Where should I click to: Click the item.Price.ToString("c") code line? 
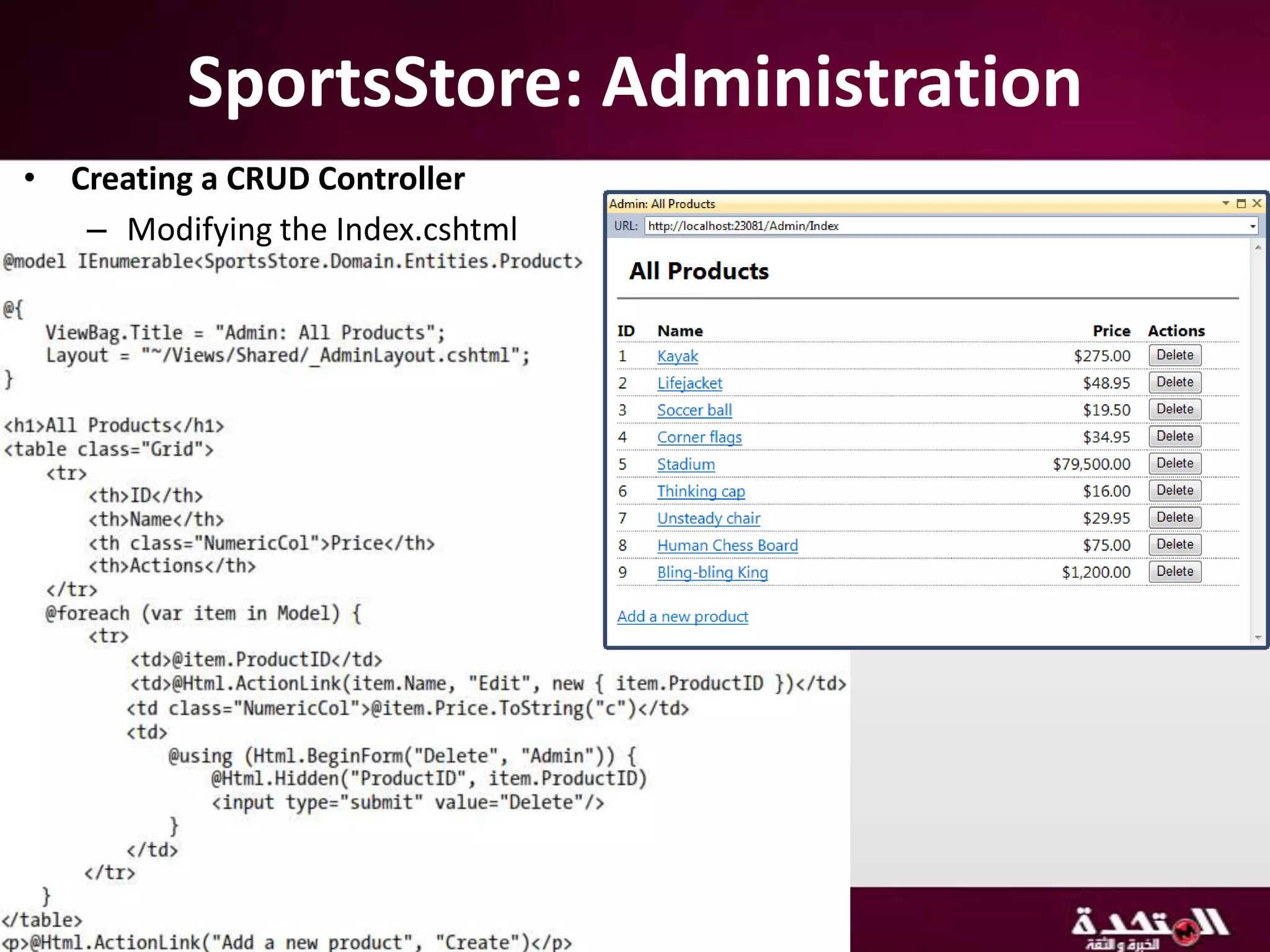point(408,708)
